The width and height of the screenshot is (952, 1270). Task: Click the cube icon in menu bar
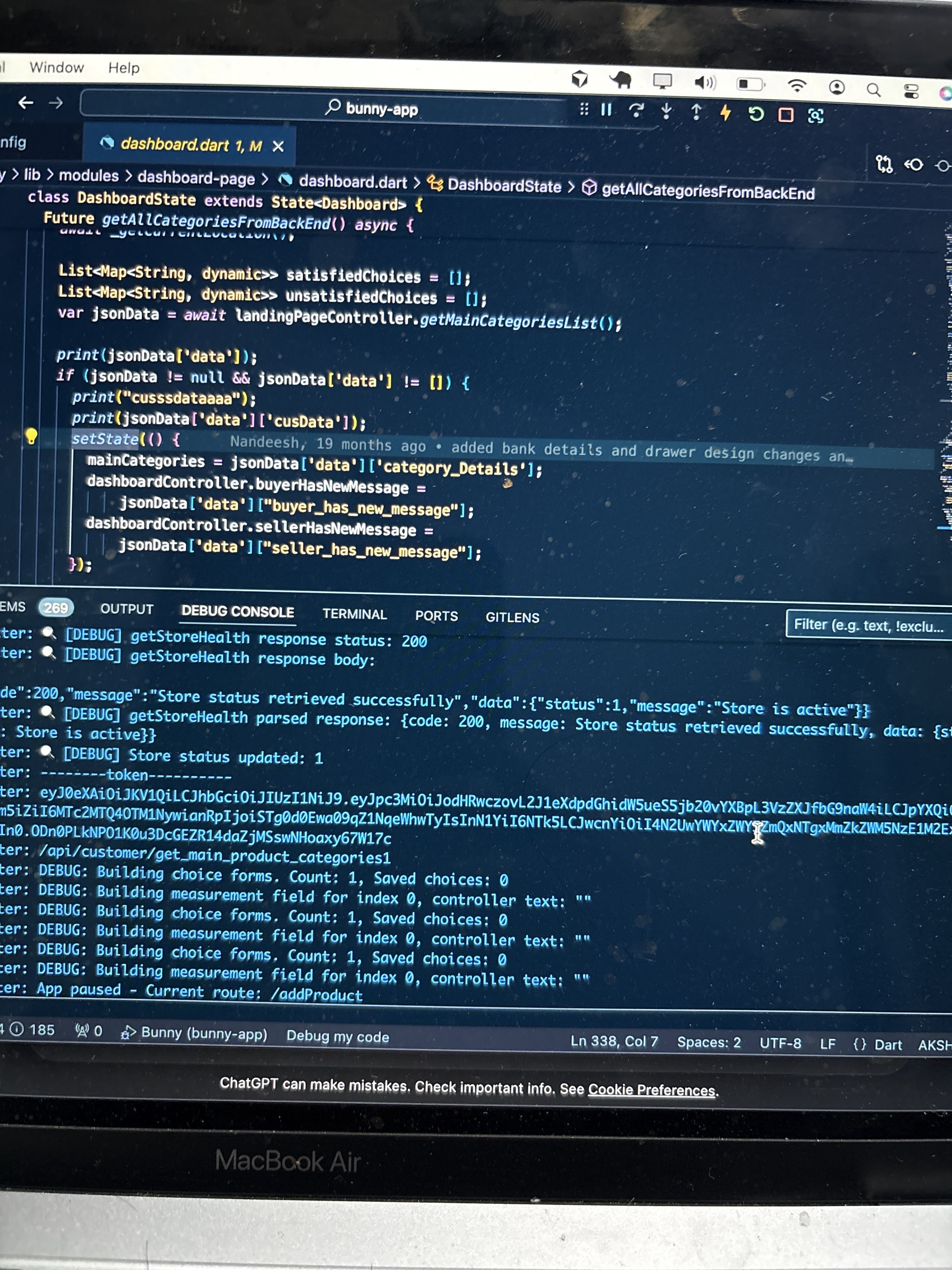[x=580, y=79]
